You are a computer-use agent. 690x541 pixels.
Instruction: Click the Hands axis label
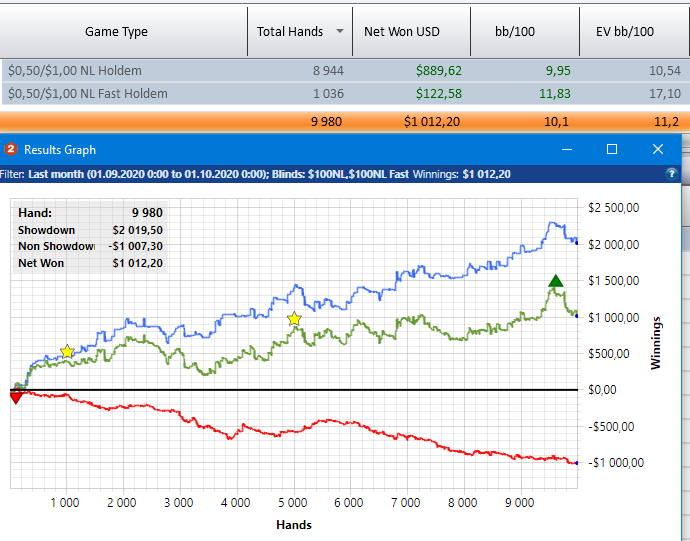[294, 525]
